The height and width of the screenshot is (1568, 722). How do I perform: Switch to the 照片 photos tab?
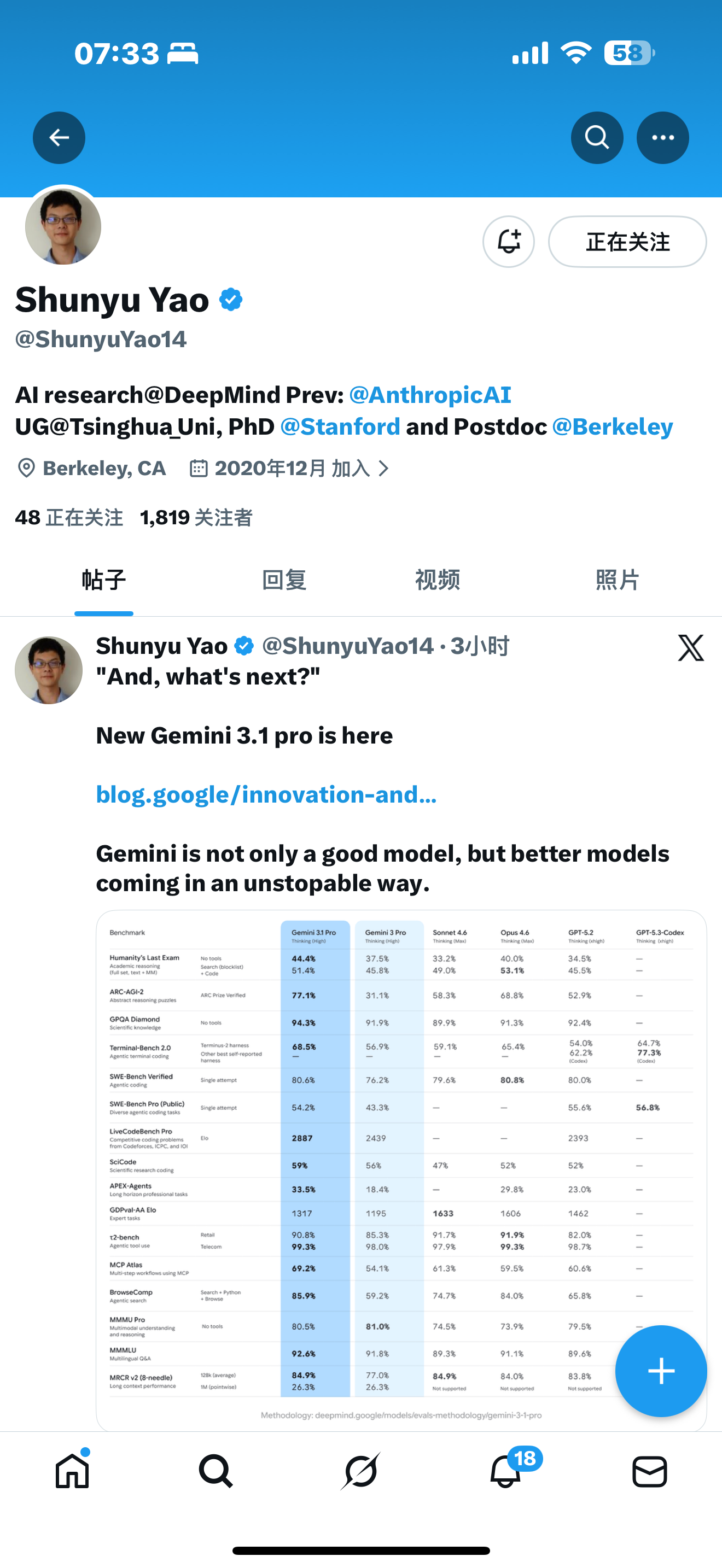click(618, 580)
